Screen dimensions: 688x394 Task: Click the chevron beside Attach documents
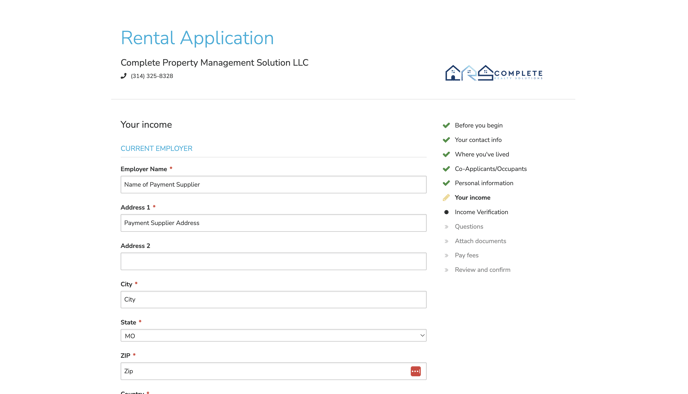coord(446,241)
